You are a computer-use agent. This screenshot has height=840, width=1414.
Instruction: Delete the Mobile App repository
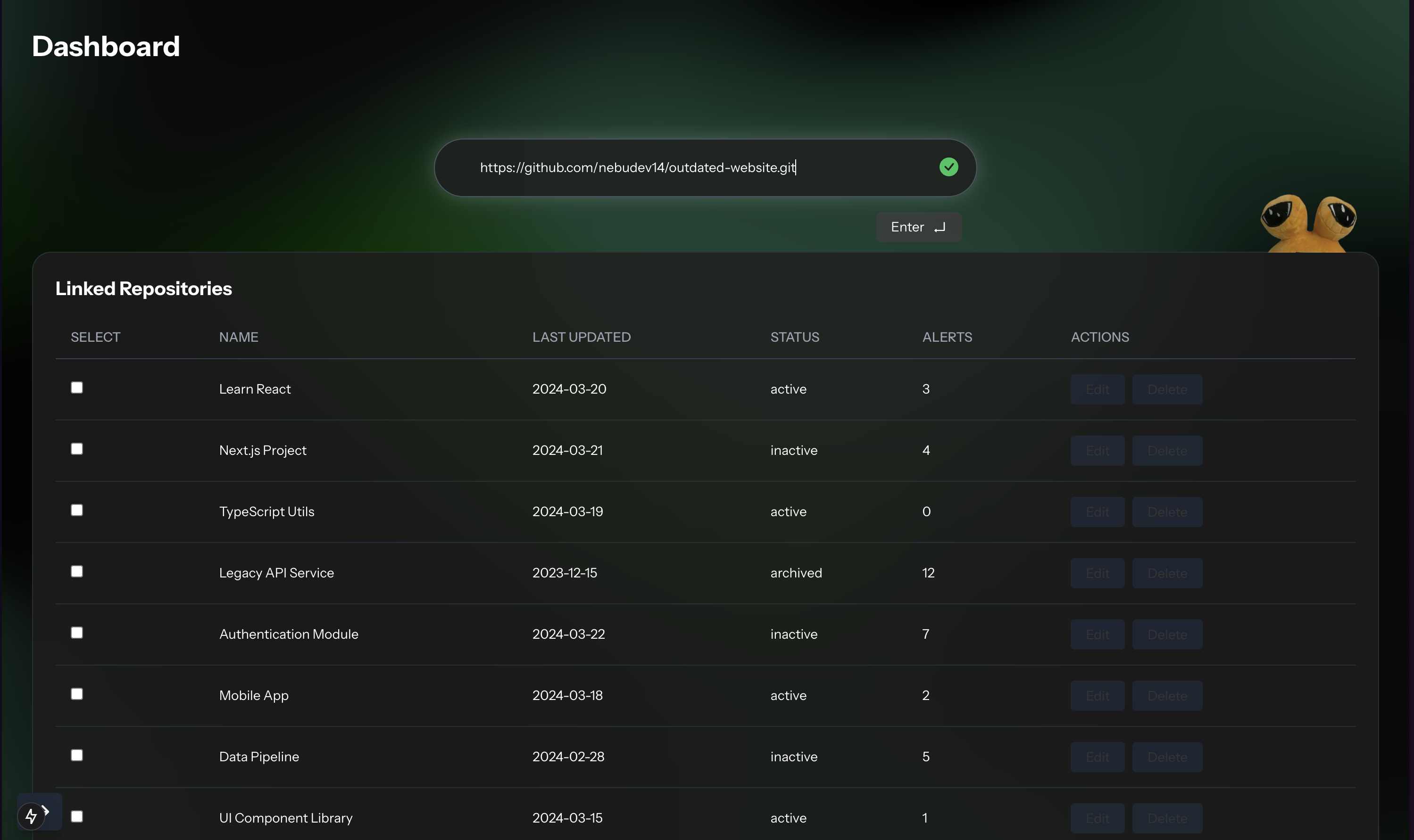pyautogui.click(x=1166, y=696)
